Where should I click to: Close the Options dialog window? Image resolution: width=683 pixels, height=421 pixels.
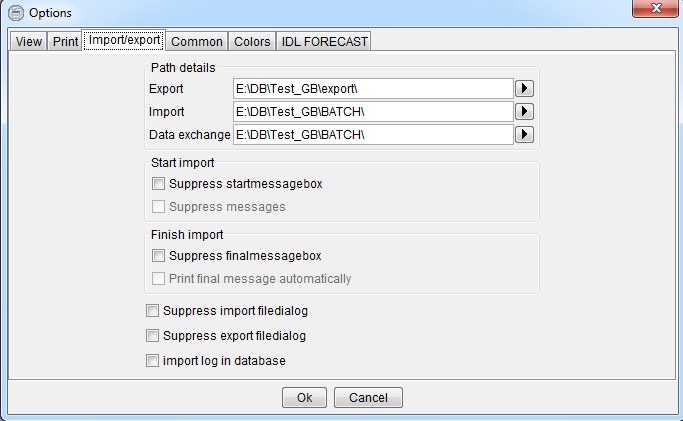pyautogui.click(x=655, y=8)
